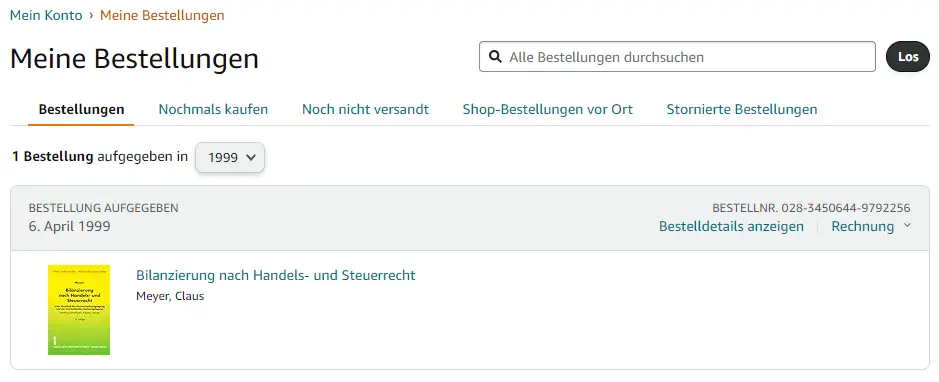View the Stornierte Bestellungen tab
The height and width of the screenshot is (382, 939).
click(742, 110)
